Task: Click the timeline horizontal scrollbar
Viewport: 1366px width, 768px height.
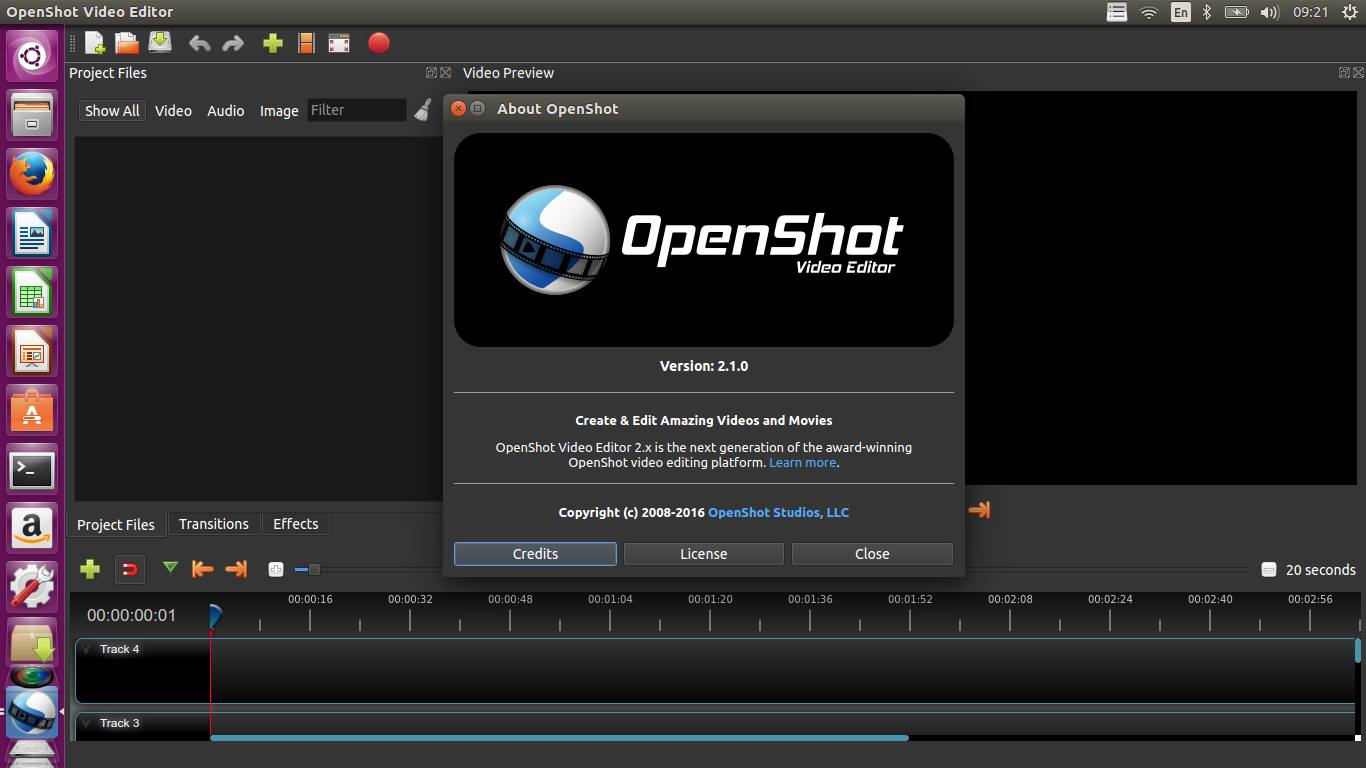Action: (559, 738)
